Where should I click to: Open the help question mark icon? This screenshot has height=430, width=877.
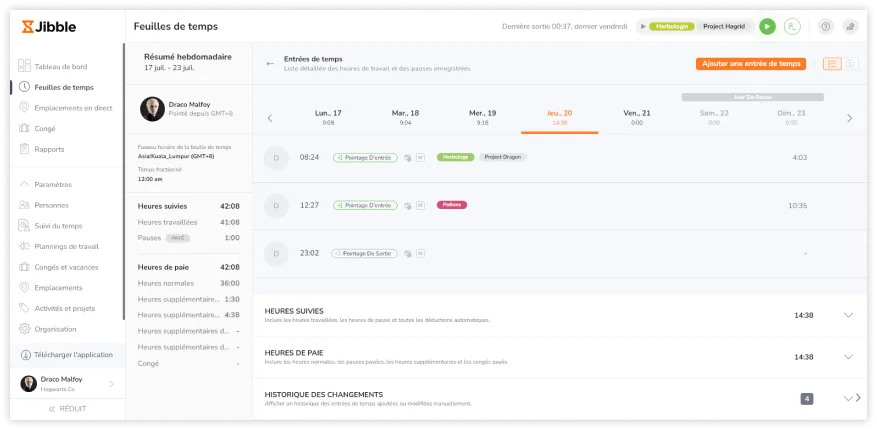[x=826, y=26]
